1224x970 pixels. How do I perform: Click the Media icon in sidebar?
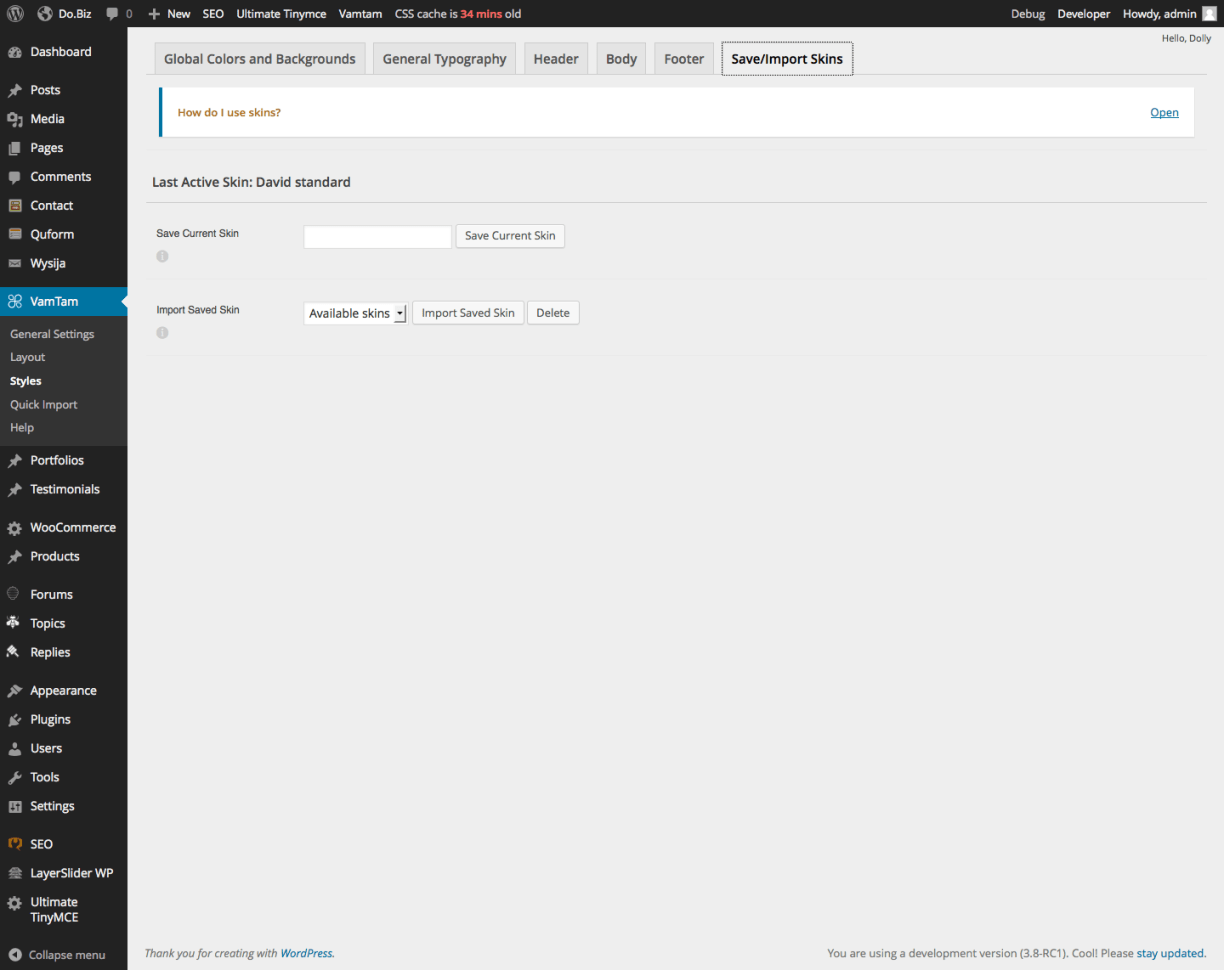15,119
